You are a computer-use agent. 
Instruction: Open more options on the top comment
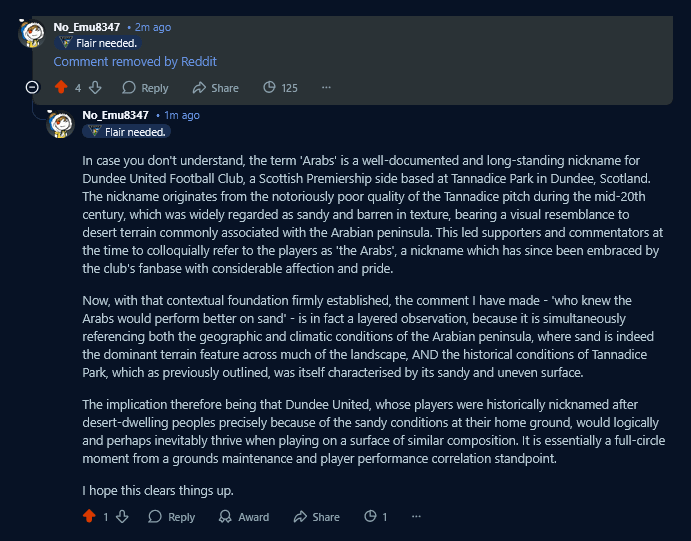click(x=326, y=88)
